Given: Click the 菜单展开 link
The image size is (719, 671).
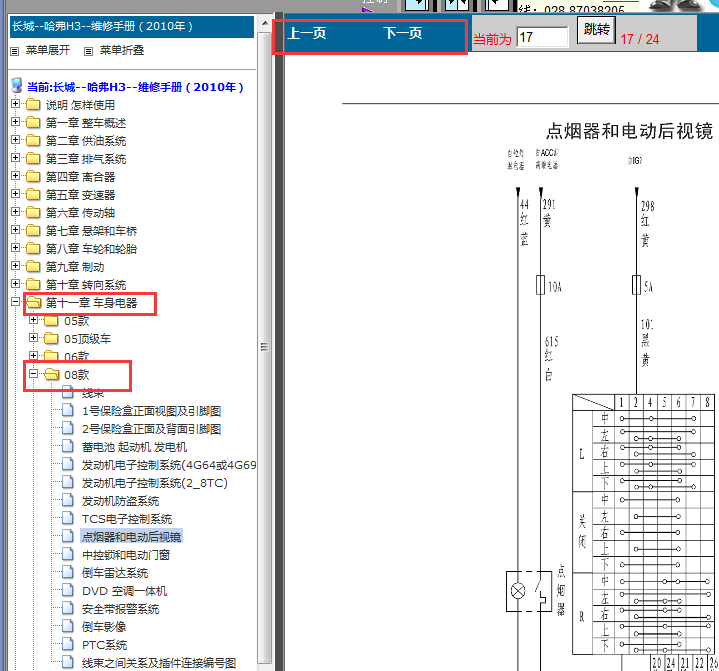Looking at the screenshot, I should pos(48,50).
